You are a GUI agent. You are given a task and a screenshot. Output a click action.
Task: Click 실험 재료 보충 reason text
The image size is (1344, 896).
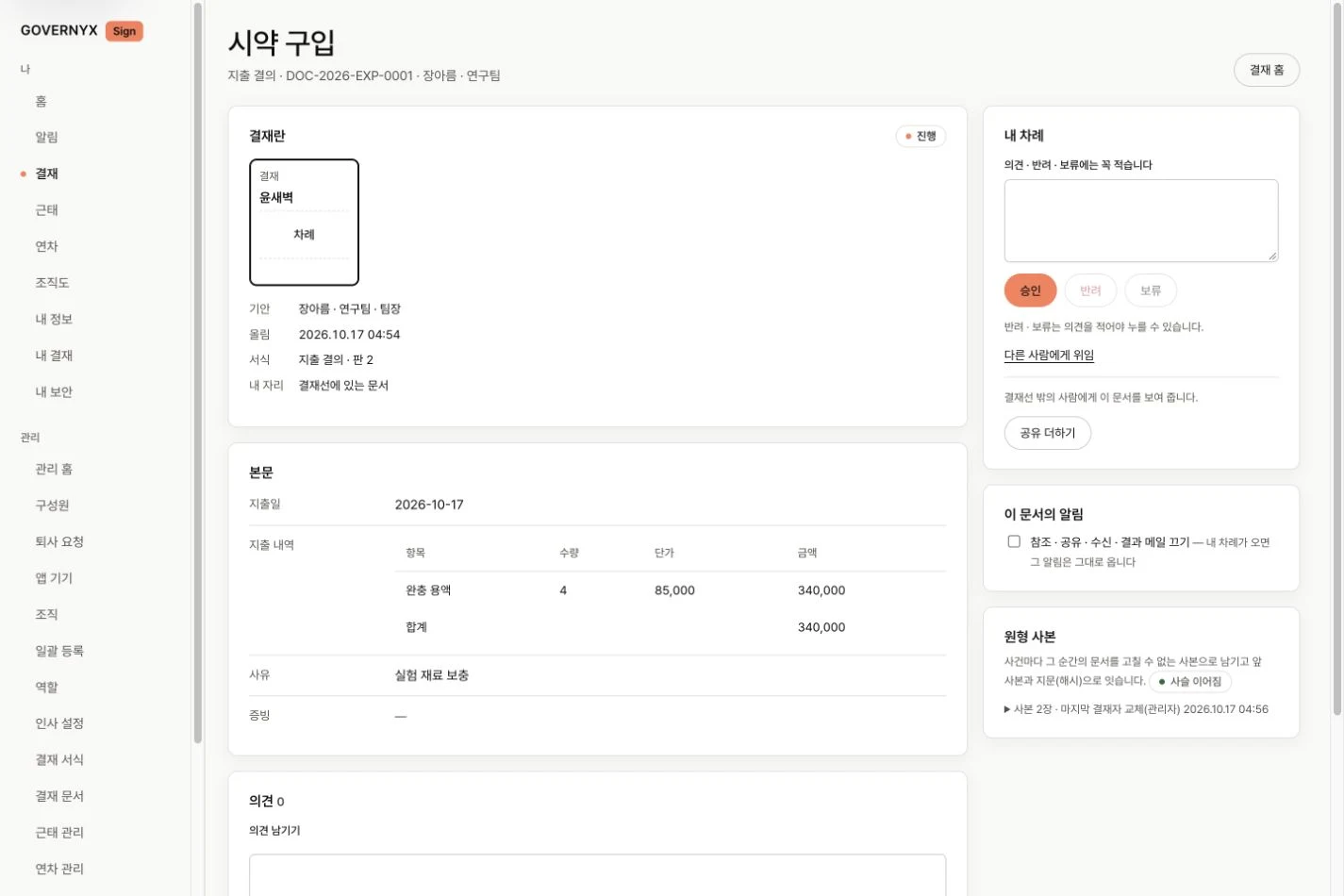432,675
